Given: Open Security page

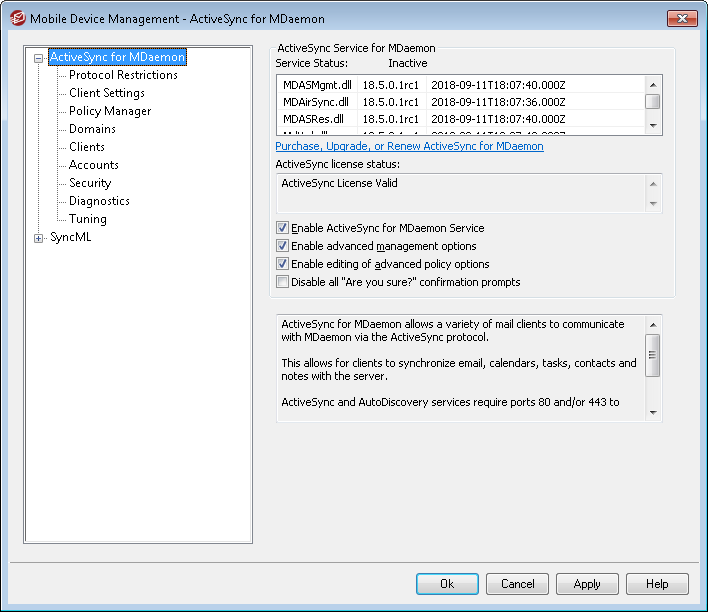Looking at the screenshot, I should point(90,183).
